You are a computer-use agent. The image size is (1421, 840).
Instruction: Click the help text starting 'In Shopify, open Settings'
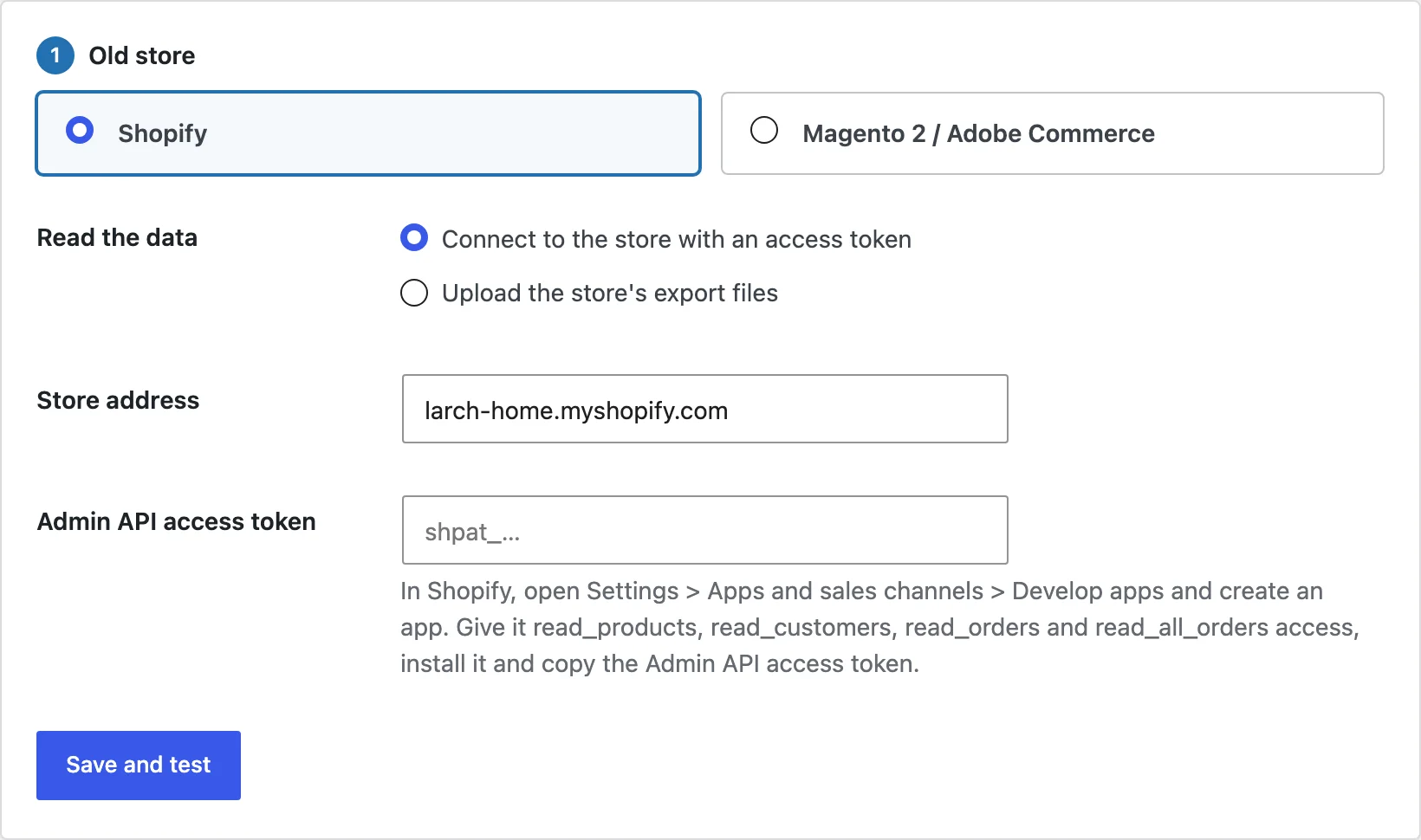879,627
